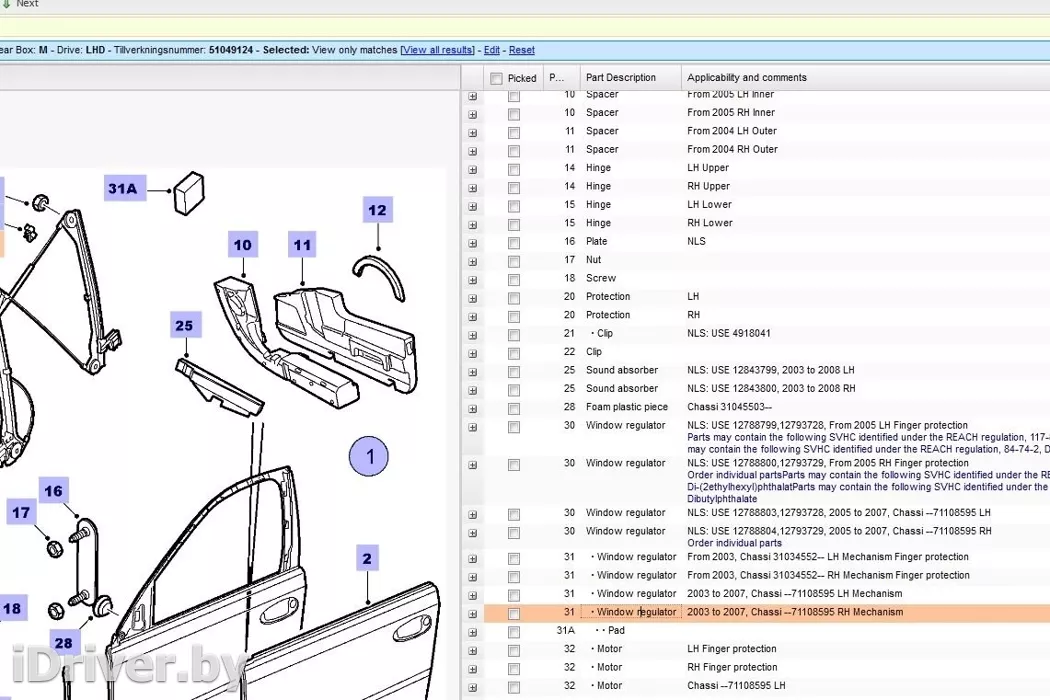1050x700 pixels.
Task: Tick the Picked header checkbox
Action: pos(496,78)
